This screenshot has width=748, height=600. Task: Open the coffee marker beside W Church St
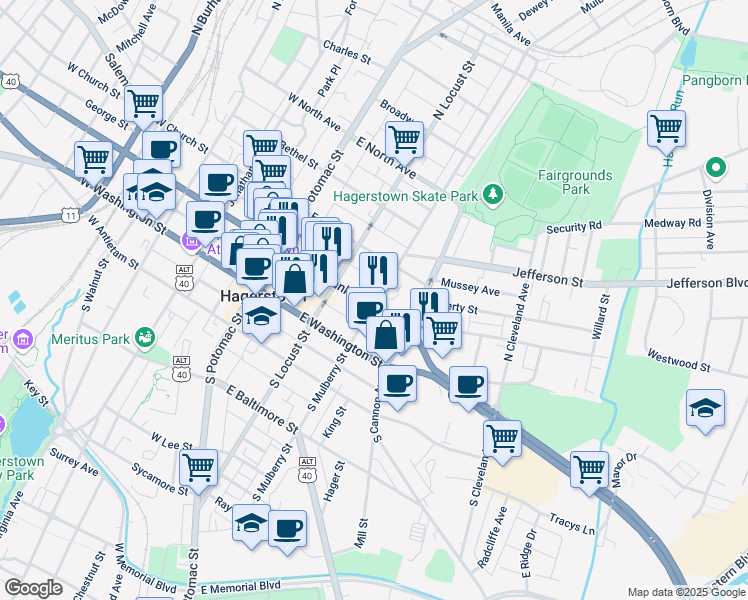162,149
